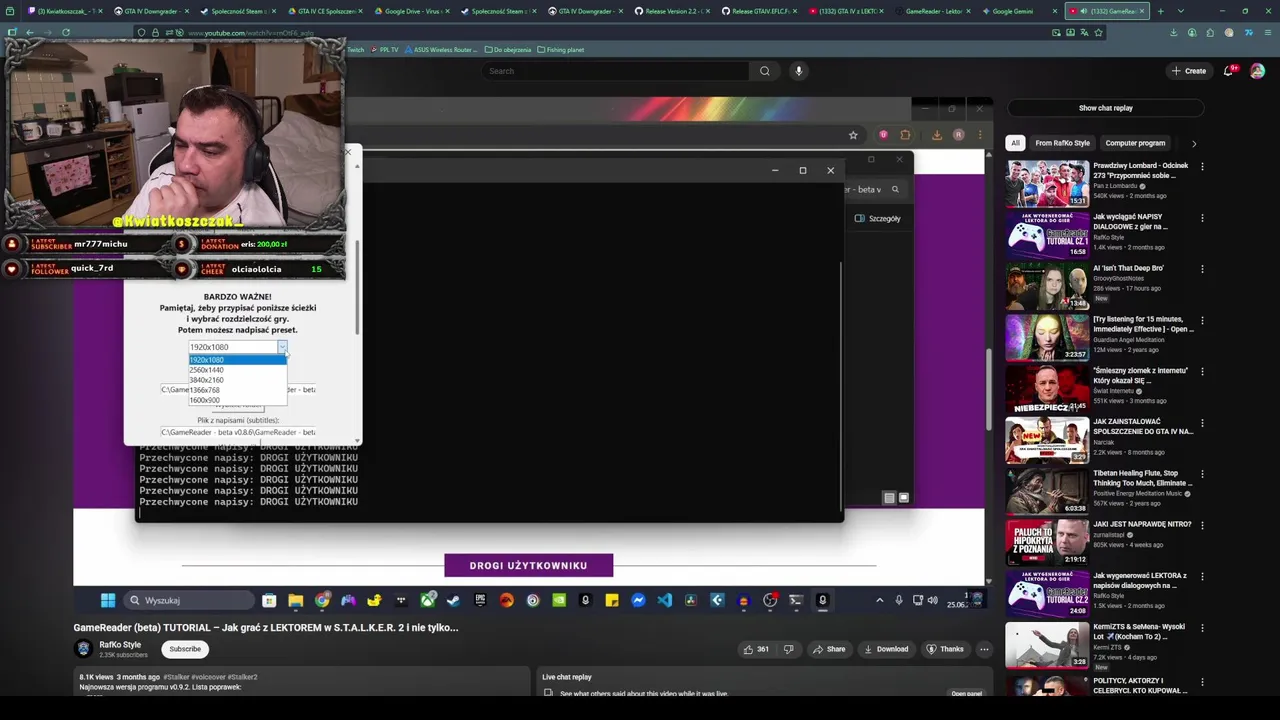
Task: Switch Explorer to details list view toggle
Action: click(889, 498)
